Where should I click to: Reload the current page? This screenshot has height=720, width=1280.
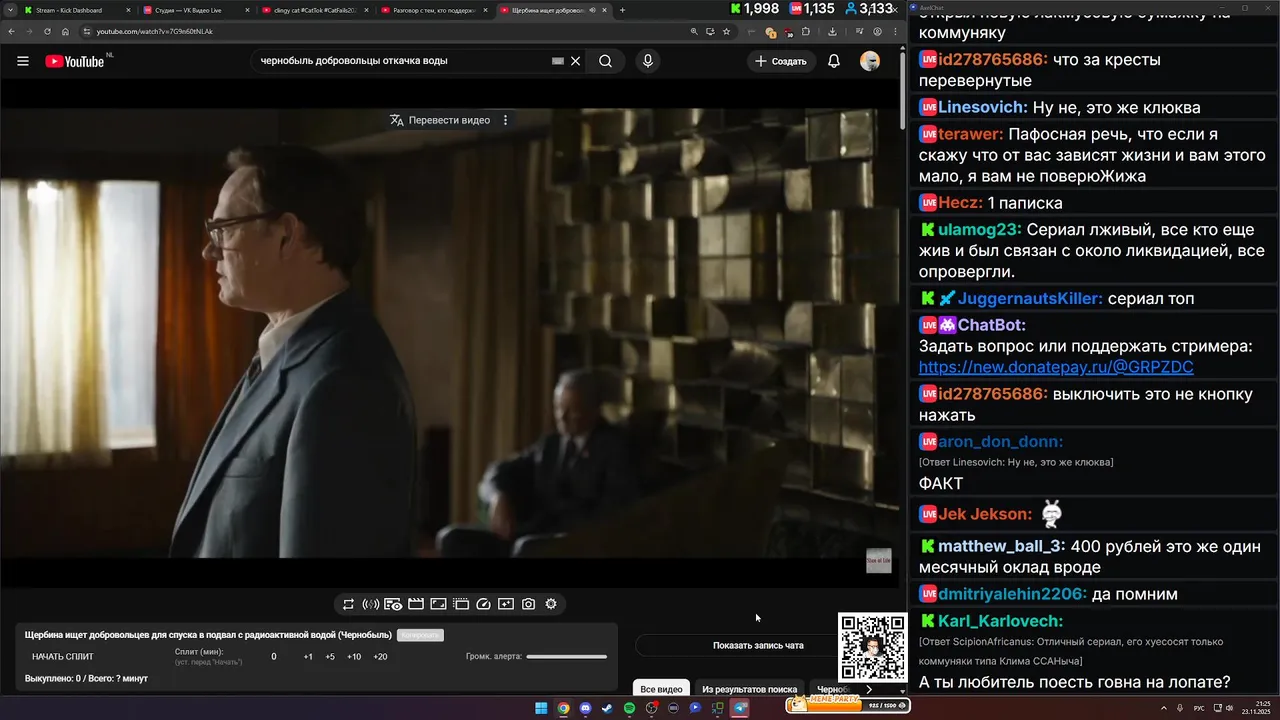[x=47, y=31]
